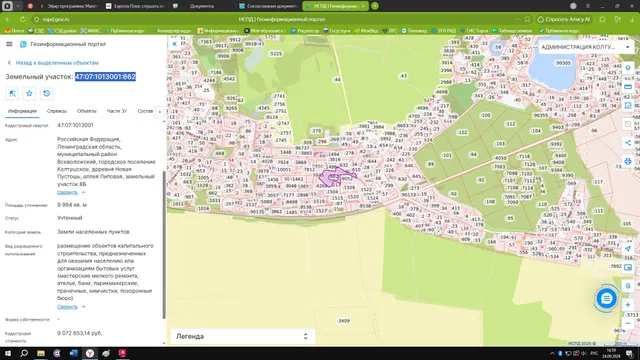Click the my-location arrow icon on the map
Image resolution: width=640 pixels, height=360 pixels.
point(628,249)
